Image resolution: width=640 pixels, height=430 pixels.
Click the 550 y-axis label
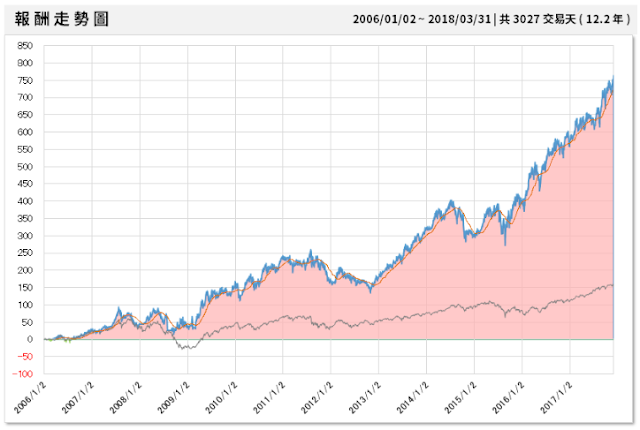[x=25, y=149]
